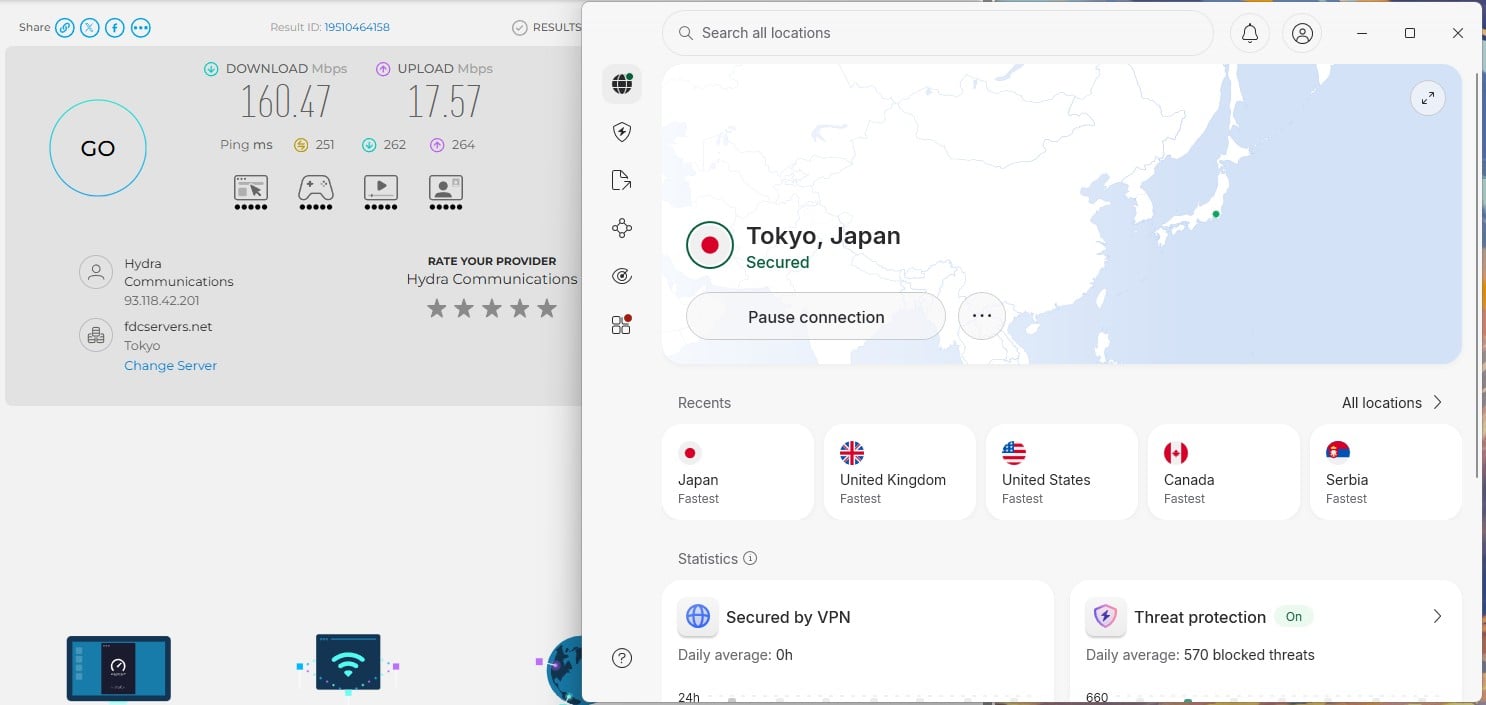Expand All locations chevron

coord(1438,402)
